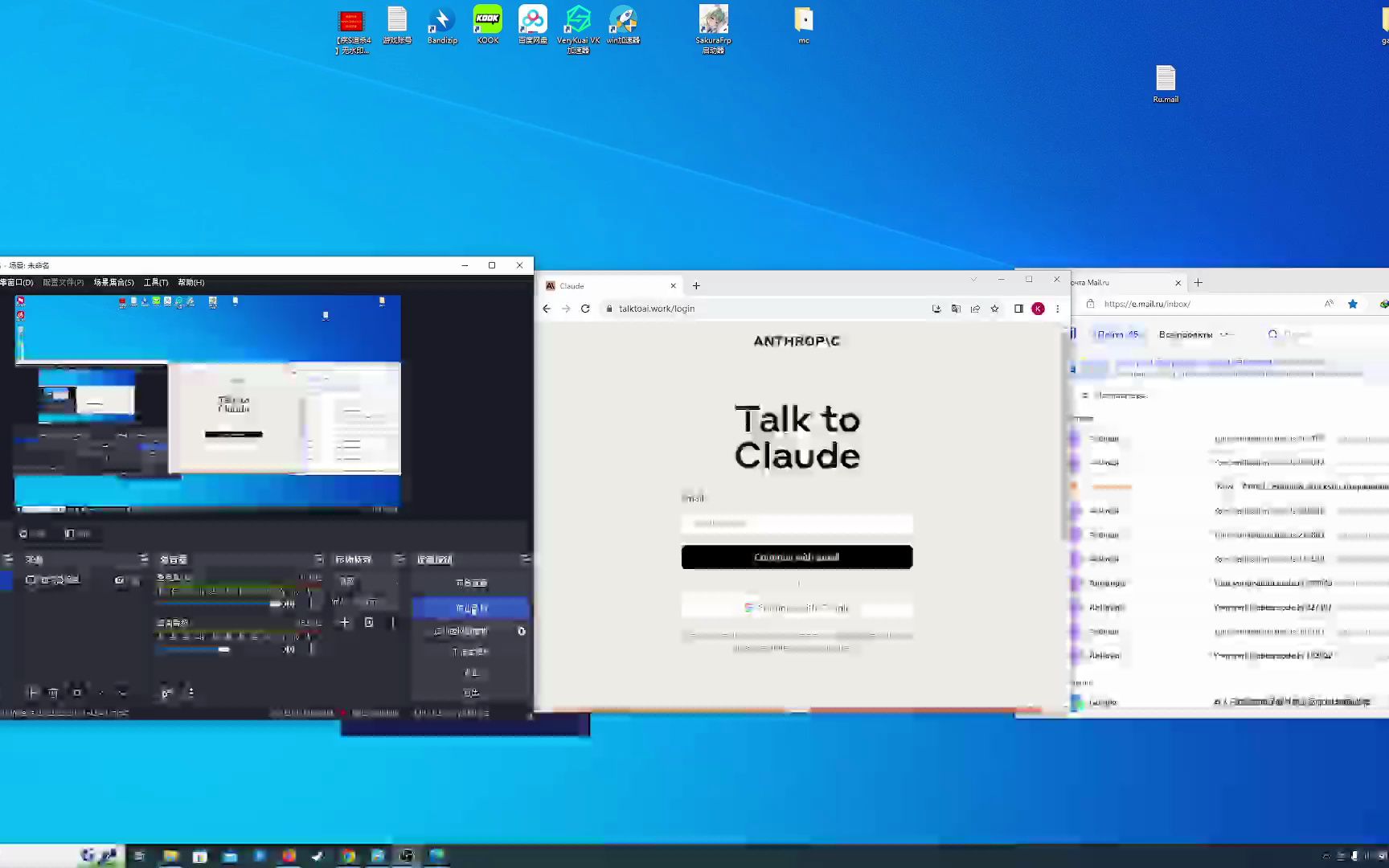Remove selected source with OBS trash icon
Viewport: 1389px width, 868px height.
53,692
